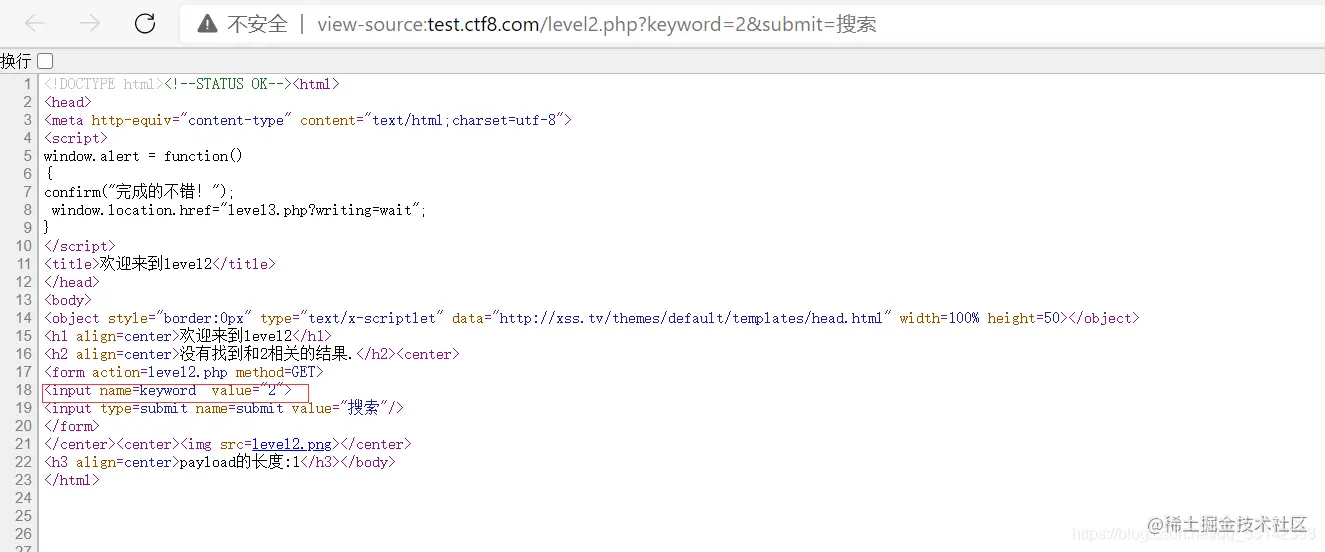
Task: Click the closing </html> tag line
Action: coord(72,480)
